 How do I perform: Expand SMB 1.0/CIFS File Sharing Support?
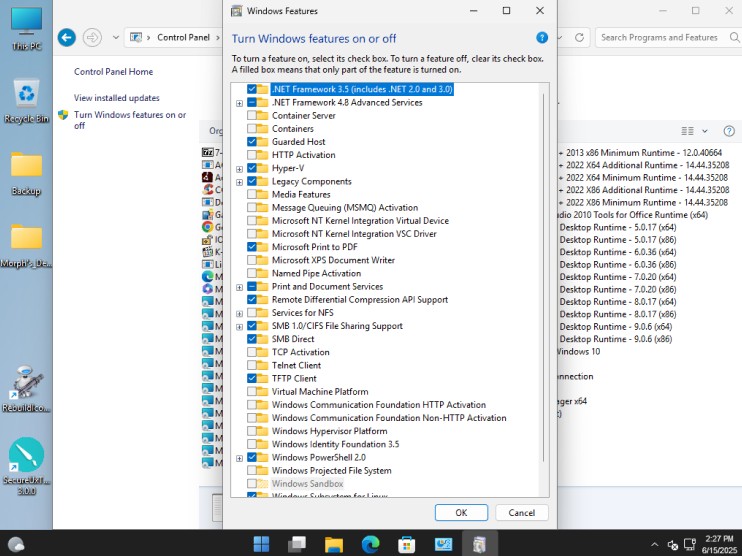tap(239, 327)
